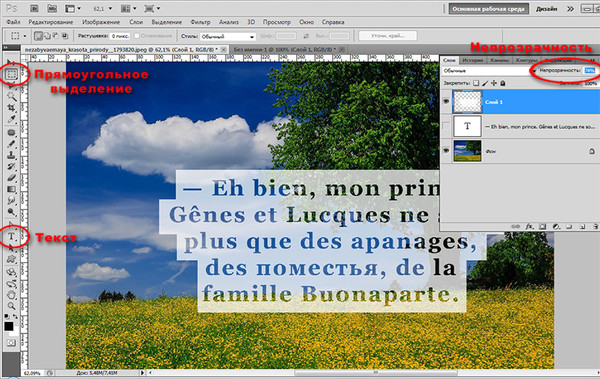This screenshot has height=379, width=600.
Task: Link layers icon in Layers panel
Action: (x=516, y=227)
